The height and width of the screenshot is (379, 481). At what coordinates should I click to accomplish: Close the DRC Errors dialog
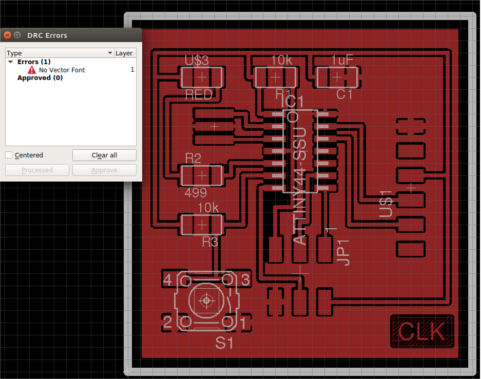[x=7, y=35]
